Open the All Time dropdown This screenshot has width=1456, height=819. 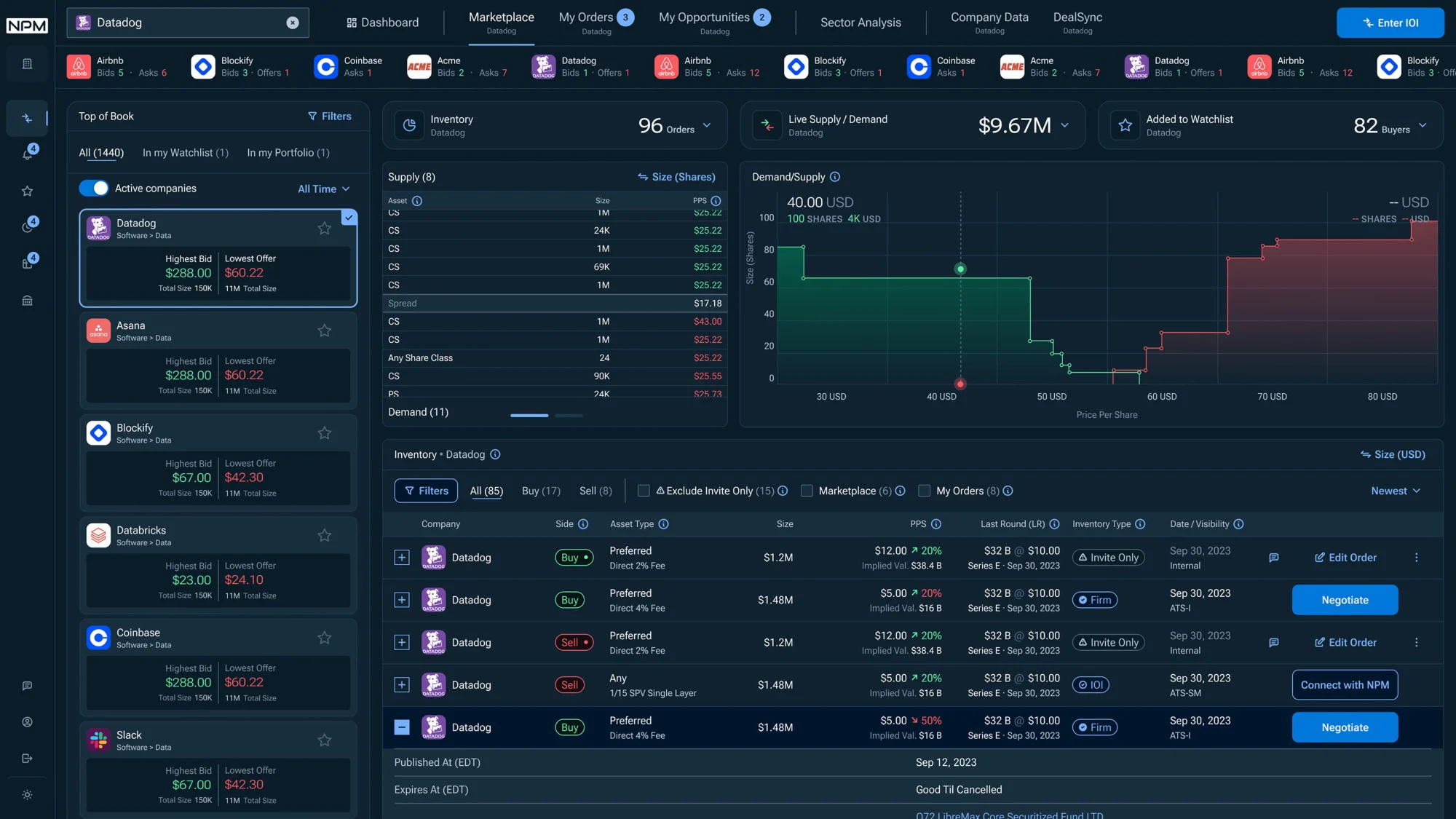[x=324, y=189]
